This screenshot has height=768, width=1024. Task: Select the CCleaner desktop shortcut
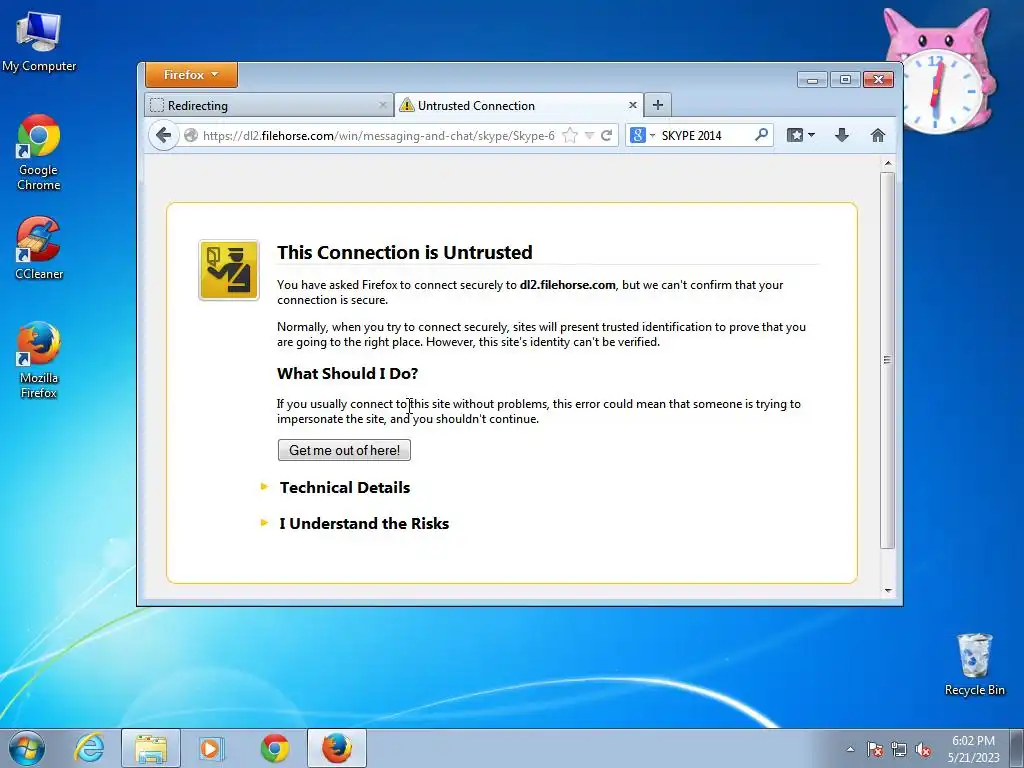[39, 249]
